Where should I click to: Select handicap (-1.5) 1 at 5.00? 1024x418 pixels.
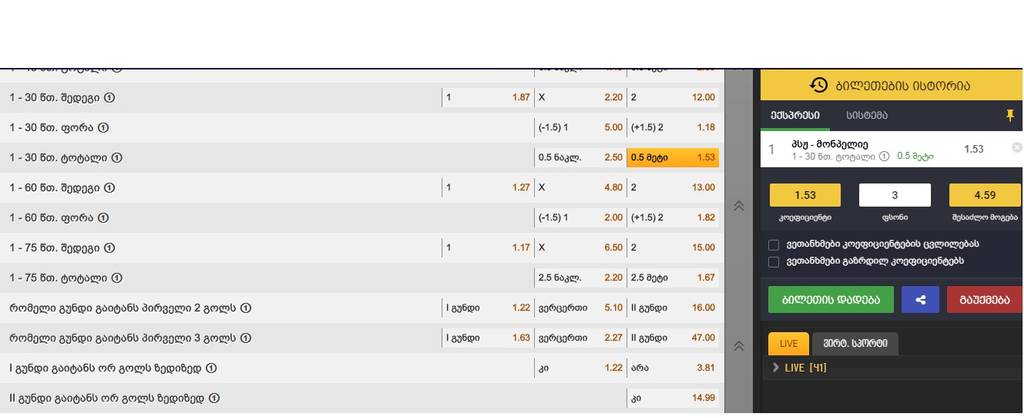click(580, 127)
